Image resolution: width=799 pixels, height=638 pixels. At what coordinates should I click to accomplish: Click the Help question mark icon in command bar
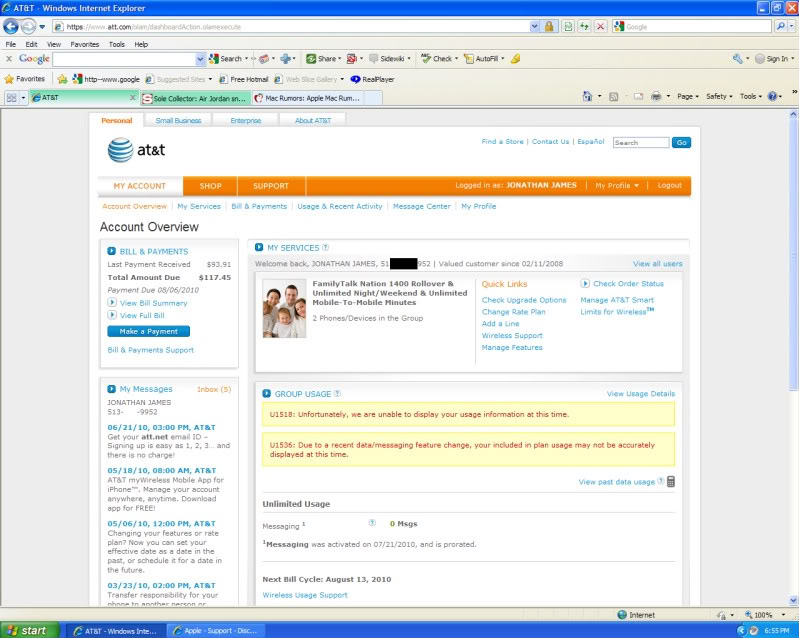tap(773, 96)
